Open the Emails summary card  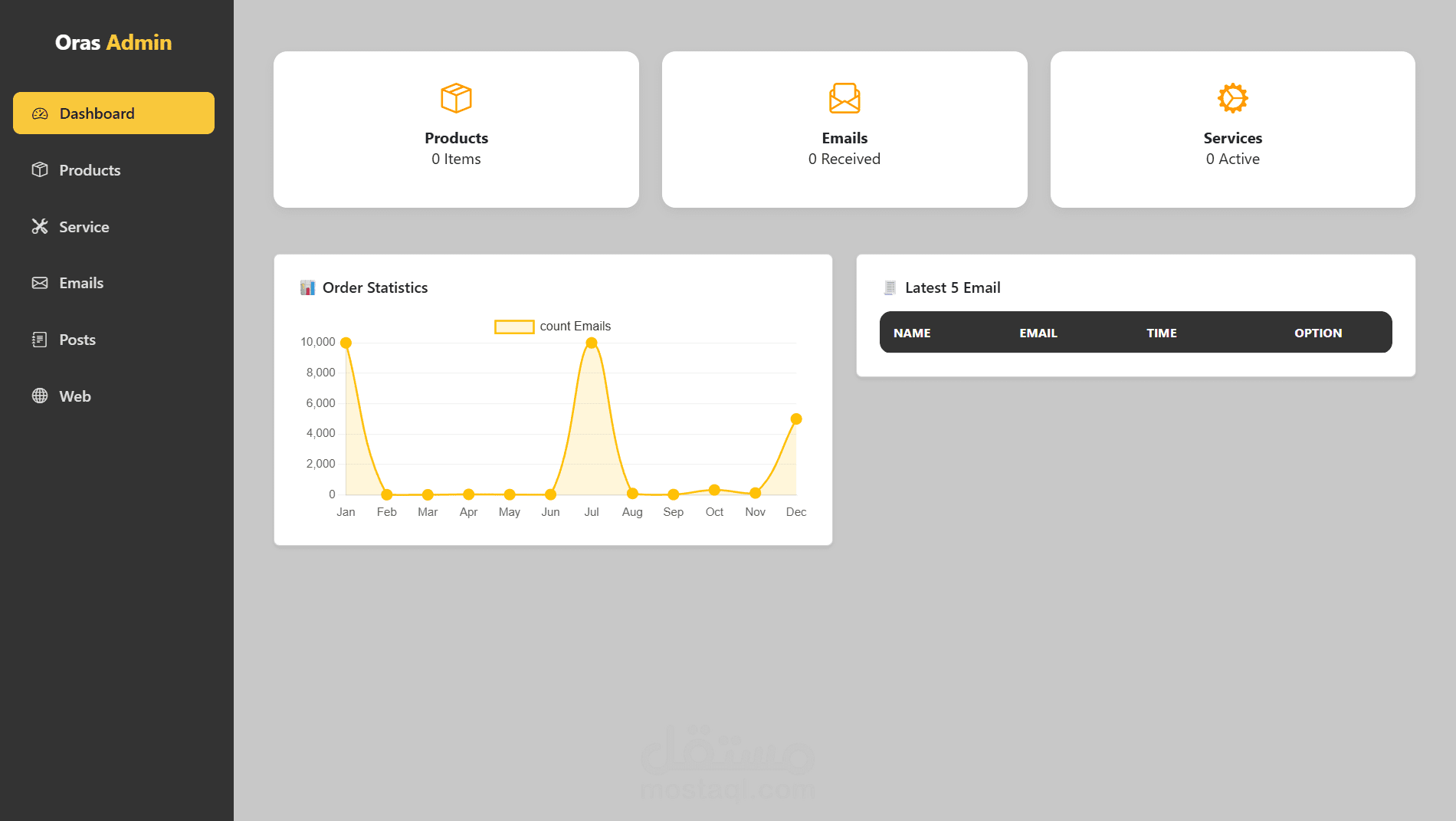[844, 130]
